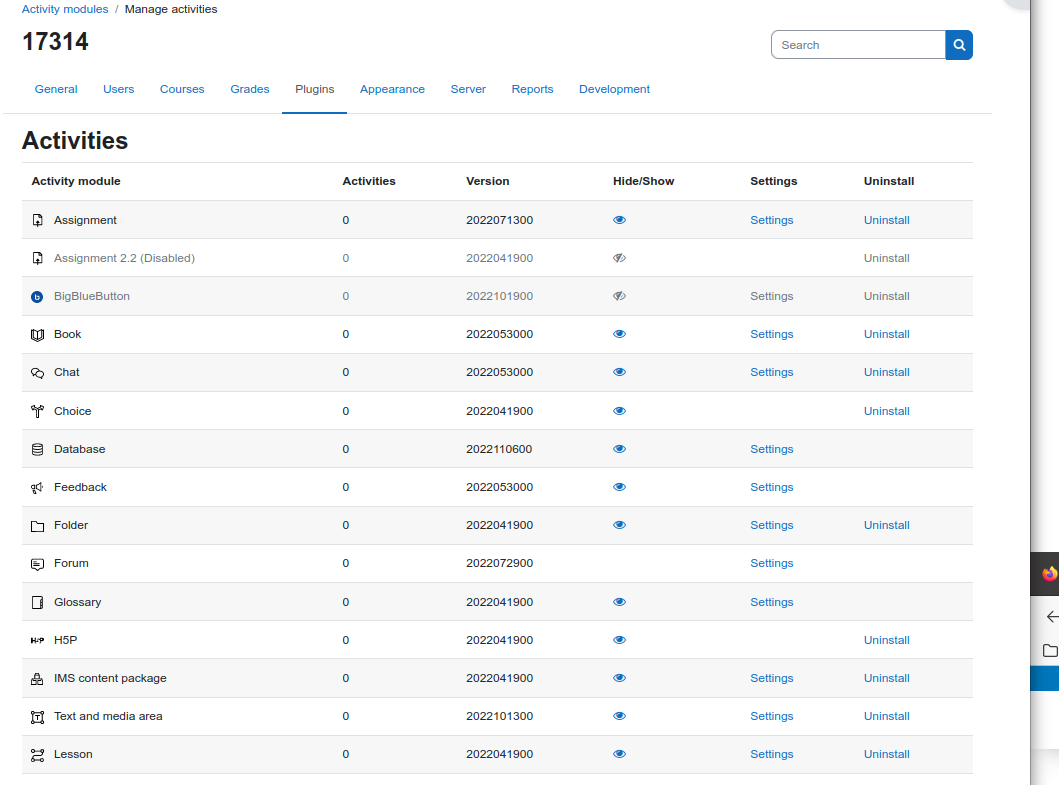Hide the IMS content package module
Screen dimensions: 1059x785
619,678
